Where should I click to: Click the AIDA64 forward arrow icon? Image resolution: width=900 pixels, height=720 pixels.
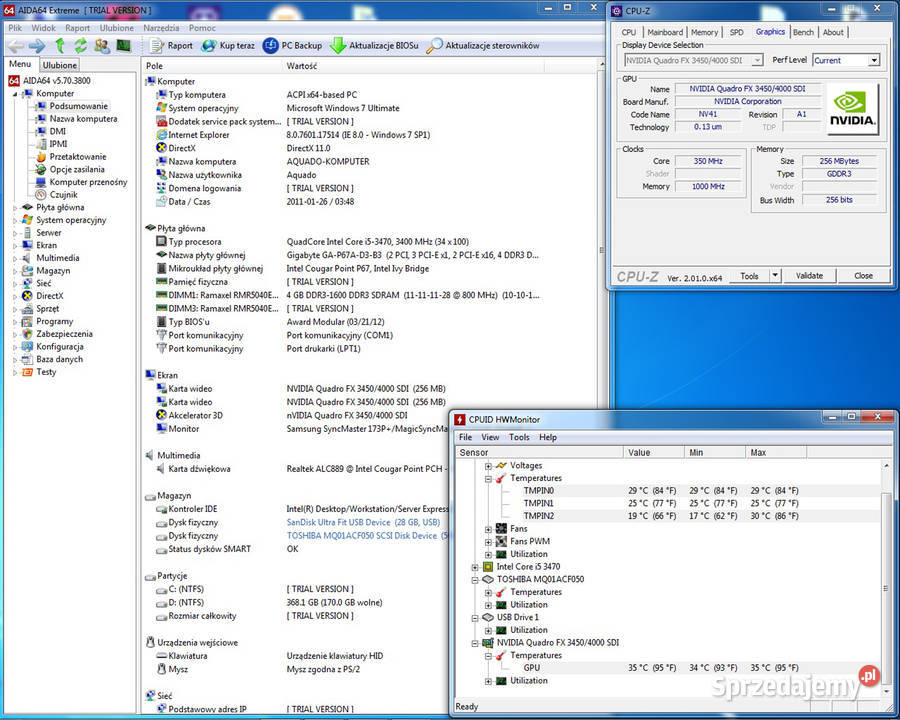[x=37, y=45]
